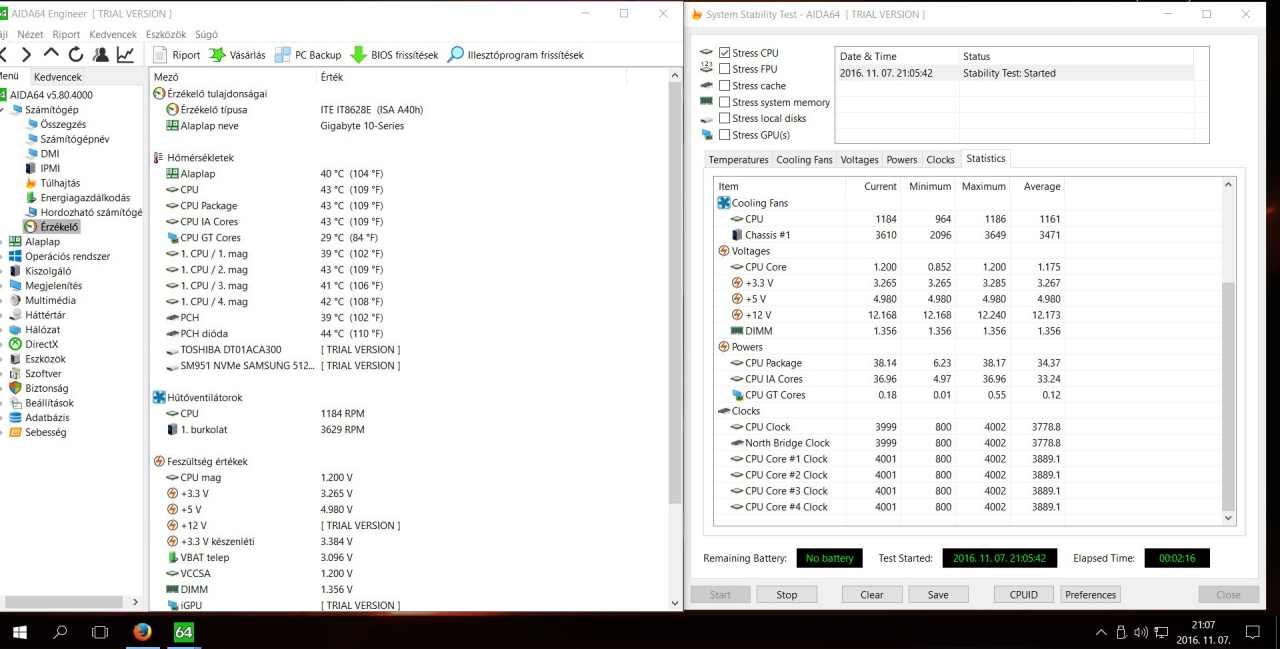This screenshot has height=649, width=1280.
Task: Click the Vásárlás purchase button
Action: click(x=237, y=55)
